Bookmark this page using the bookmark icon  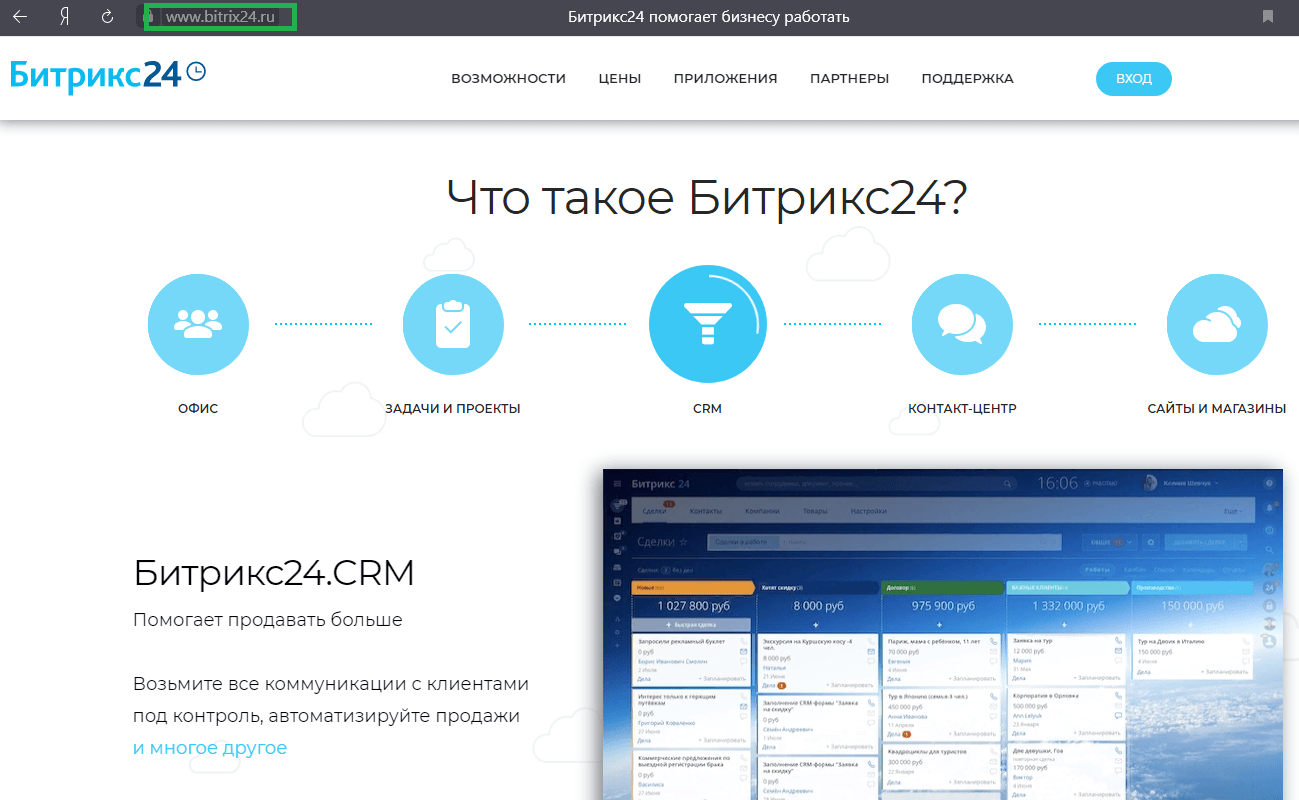1268,17
